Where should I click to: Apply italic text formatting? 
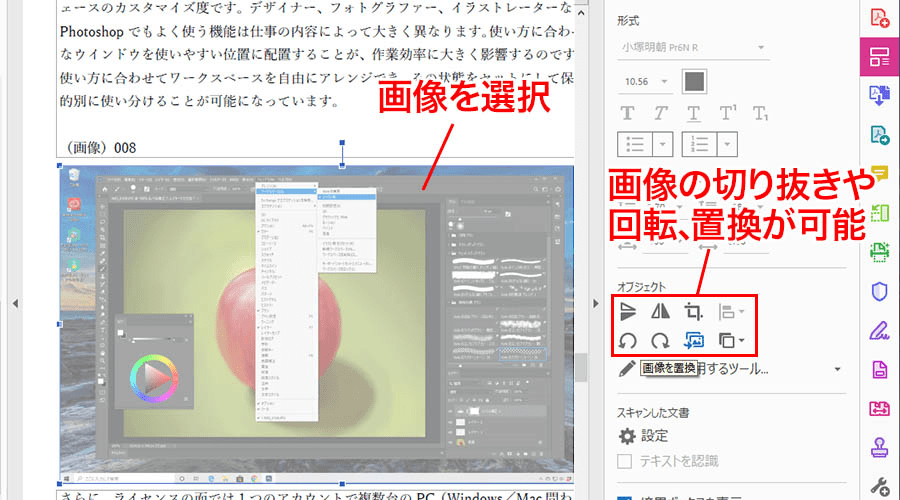pyautogui.click(x=661, y=113)
